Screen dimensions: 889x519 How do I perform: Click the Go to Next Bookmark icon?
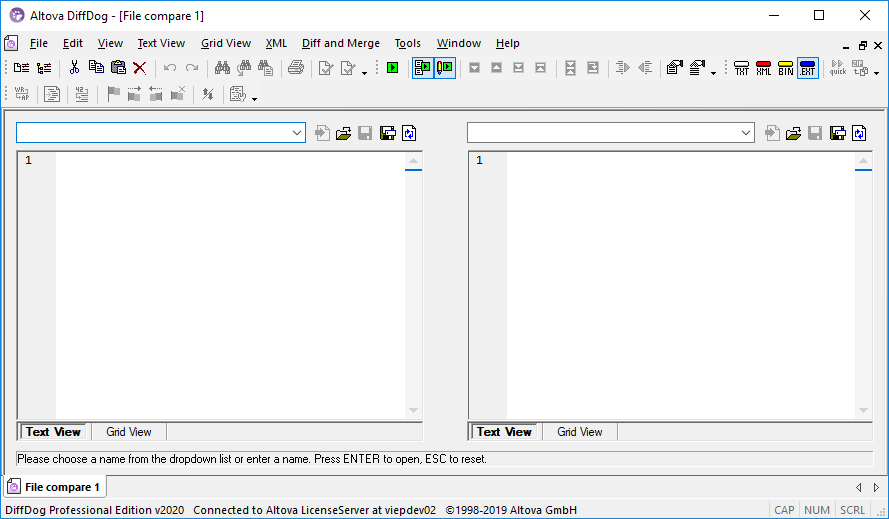click(x=134, y=94)
